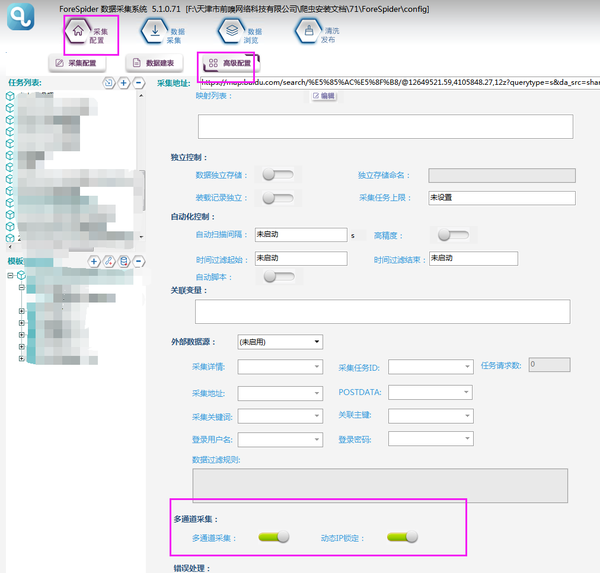The height and width of the screenshot is (573, 600).
Task: Open the 采集关键词 dropdown
Action: 280,416
